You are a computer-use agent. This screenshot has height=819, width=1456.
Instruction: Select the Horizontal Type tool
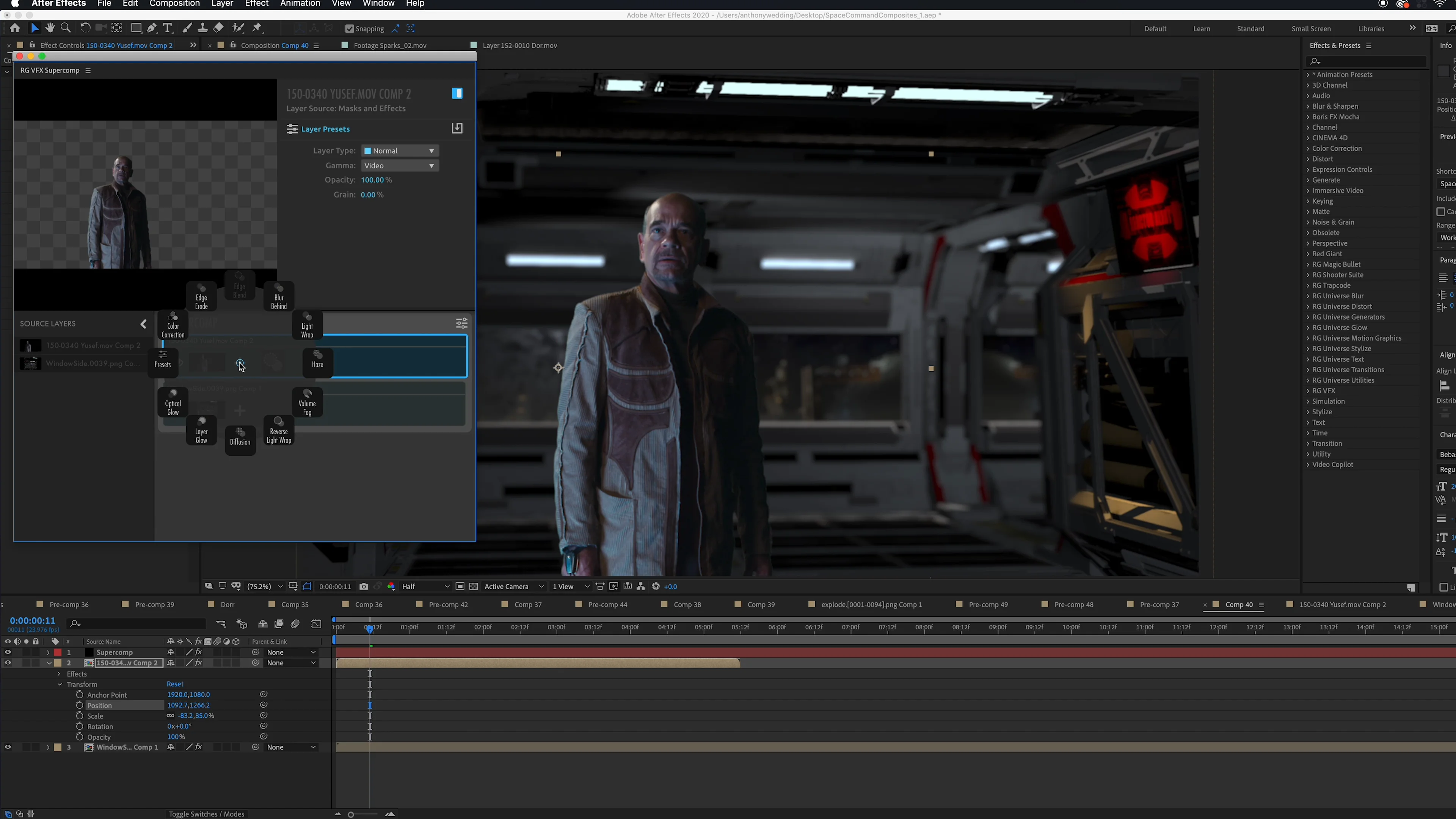167,28
